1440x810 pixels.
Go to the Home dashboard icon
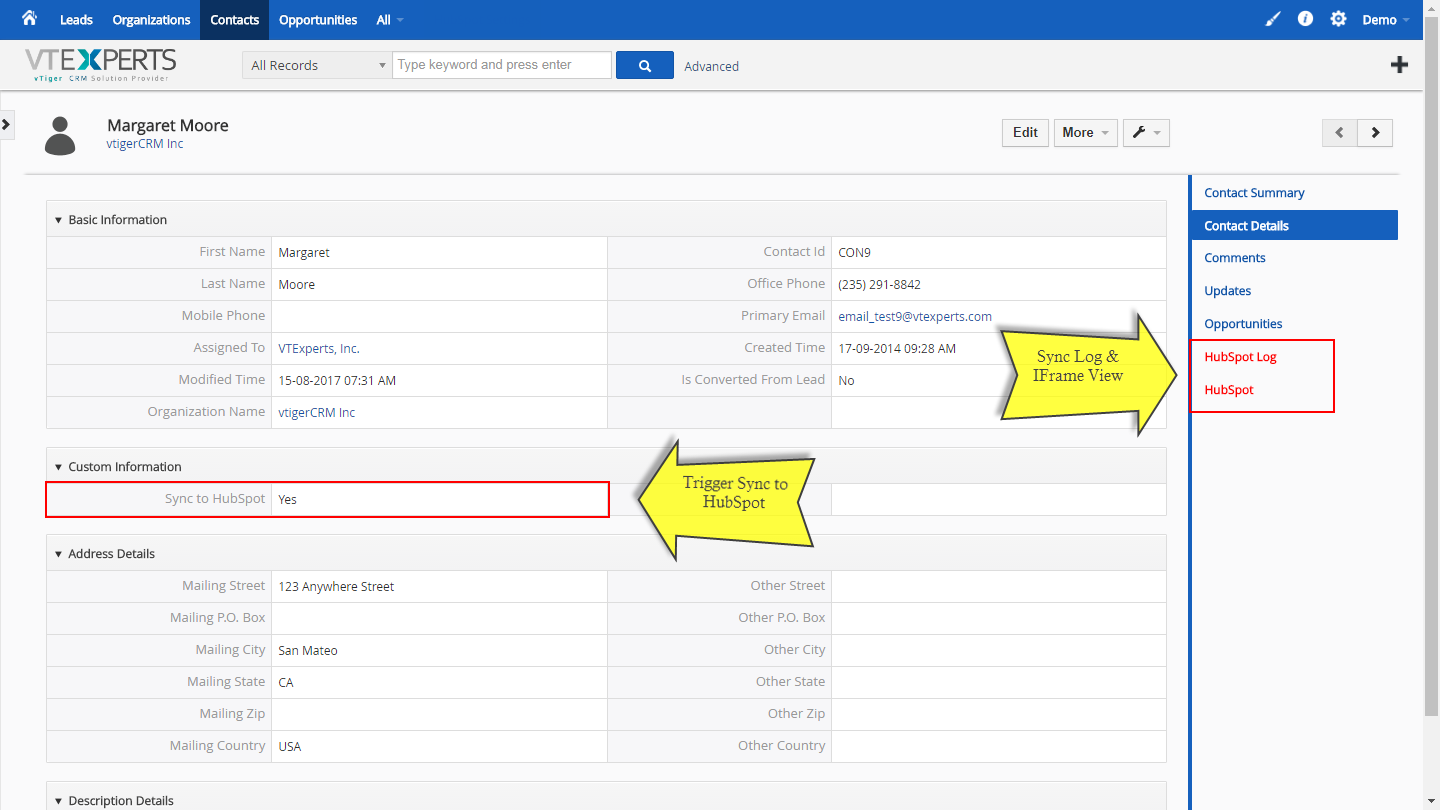[29, 18]
